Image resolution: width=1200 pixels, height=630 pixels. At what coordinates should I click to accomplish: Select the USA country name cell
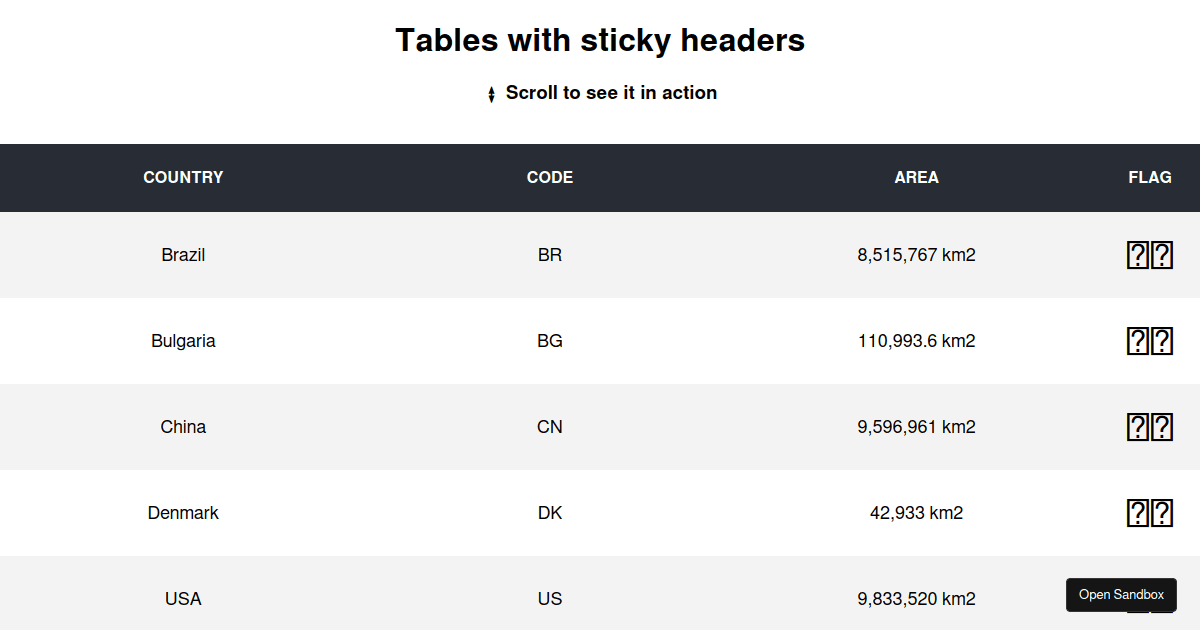[183, 599]
